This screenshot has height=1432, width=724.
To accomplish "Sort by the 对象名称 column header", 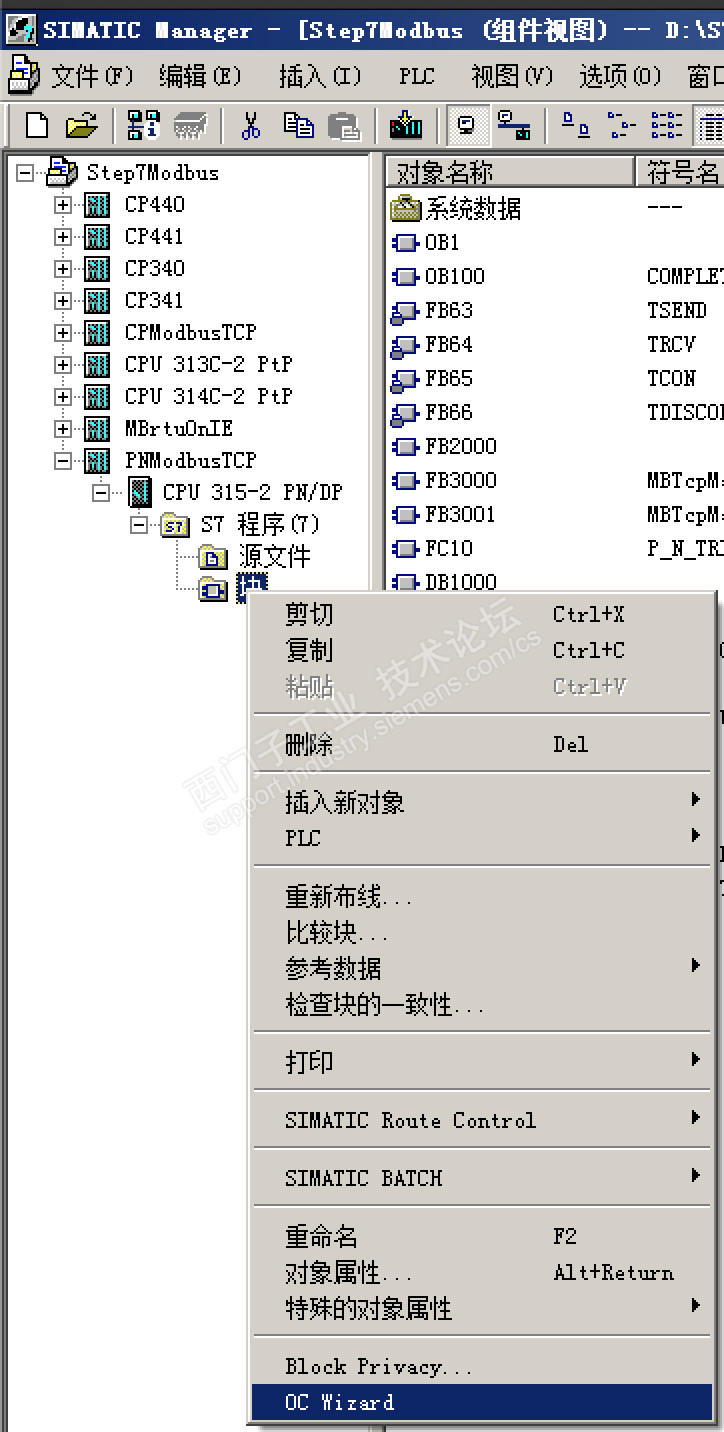I will click(510, 173).
